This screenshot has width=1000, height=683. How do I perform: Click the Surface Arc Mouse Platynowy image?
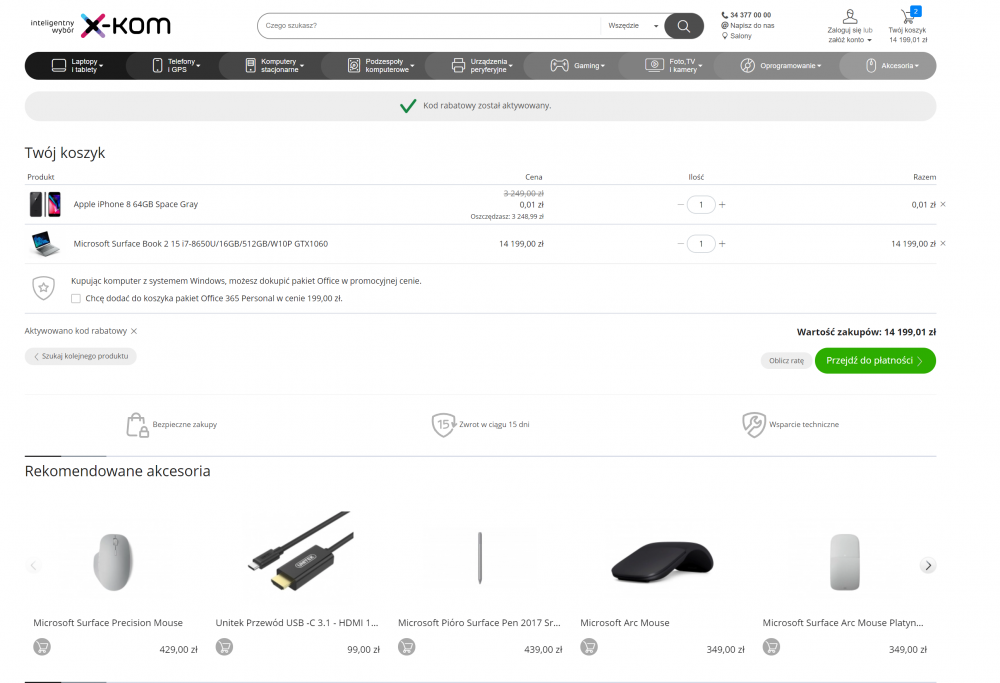click(x=845, y=562)
